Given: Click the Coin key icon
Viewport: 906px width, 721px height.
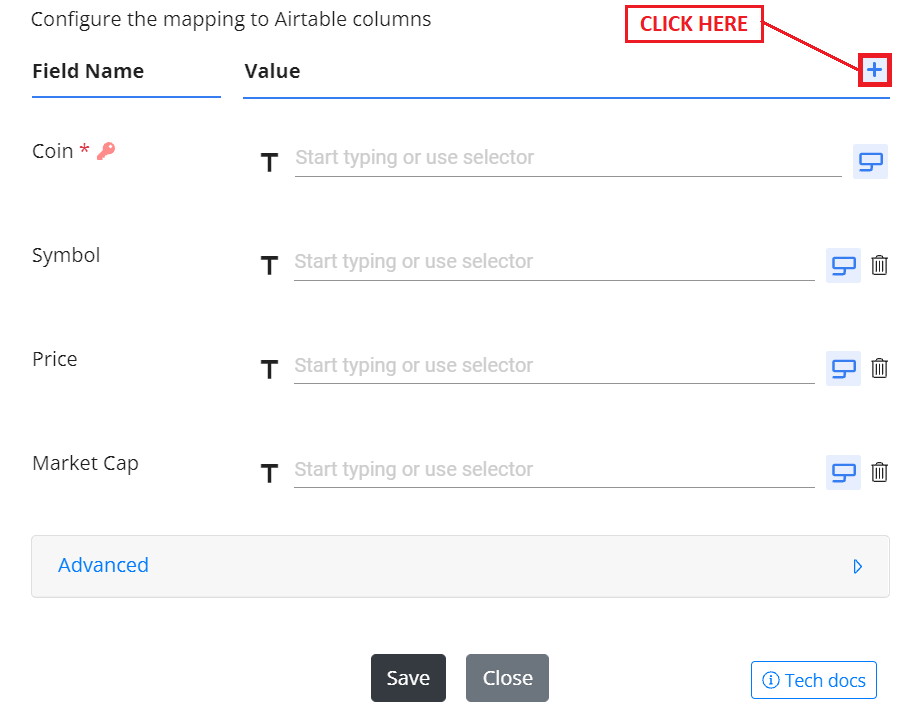Looking at the screenshot, I should coord(106,151).
